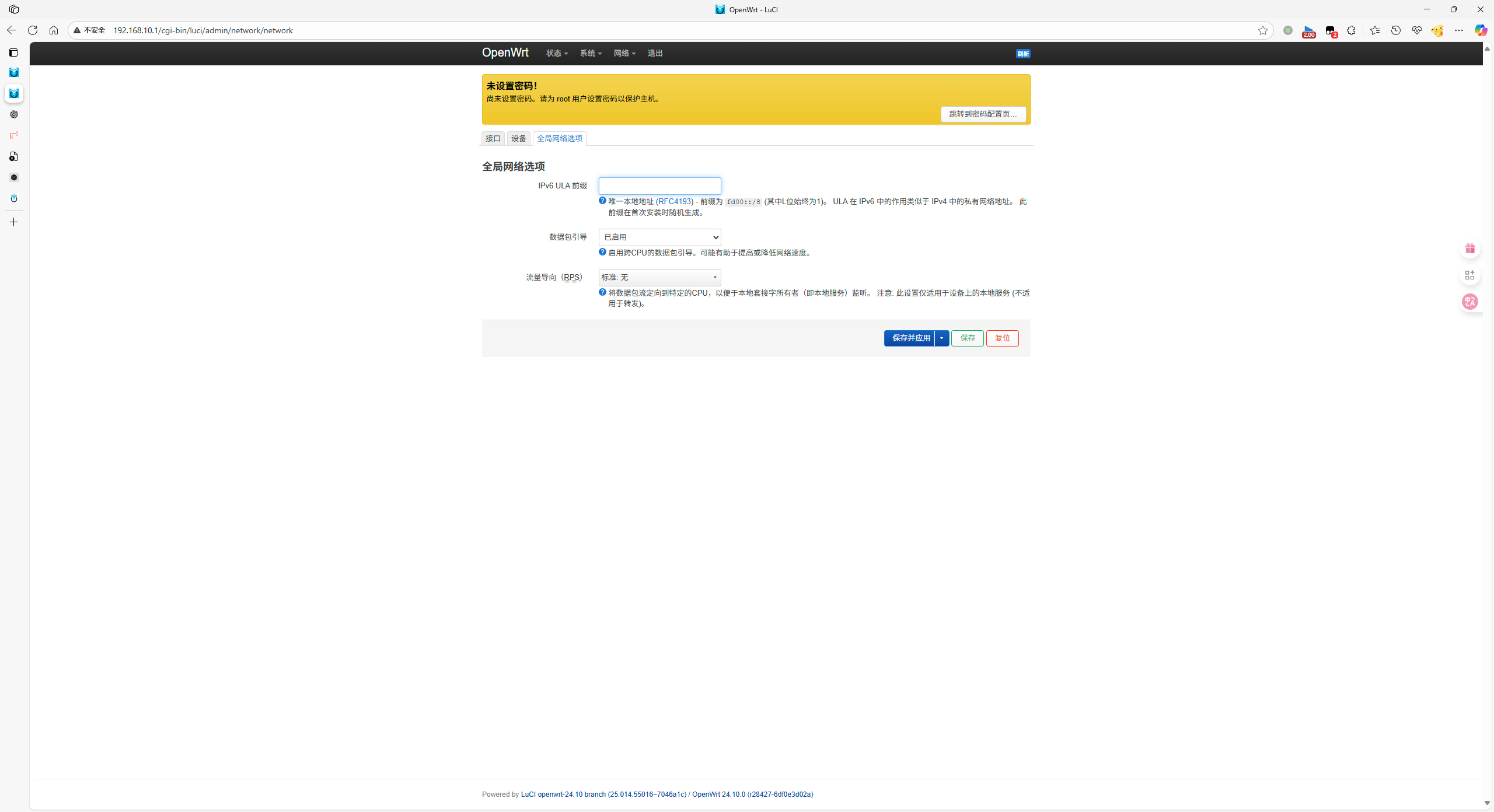Go back using the browser back arrow
The image size is (1494, 812).
click(12, 30)
